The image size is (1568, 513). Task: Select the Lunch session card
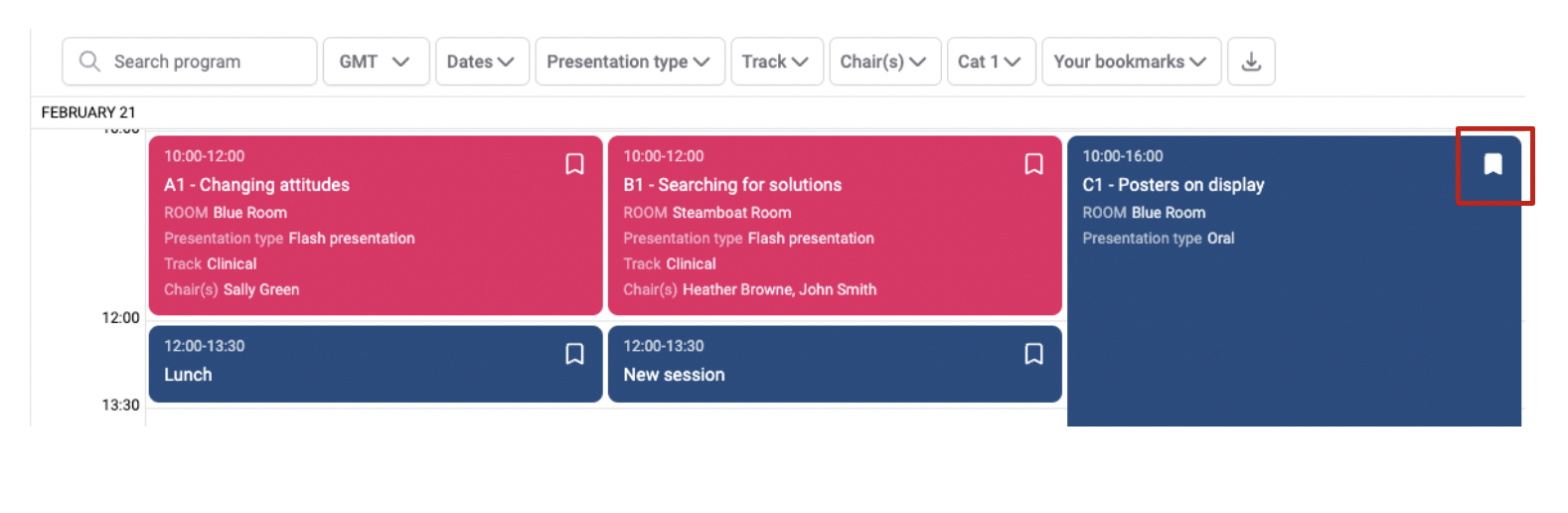coord(376,364)
